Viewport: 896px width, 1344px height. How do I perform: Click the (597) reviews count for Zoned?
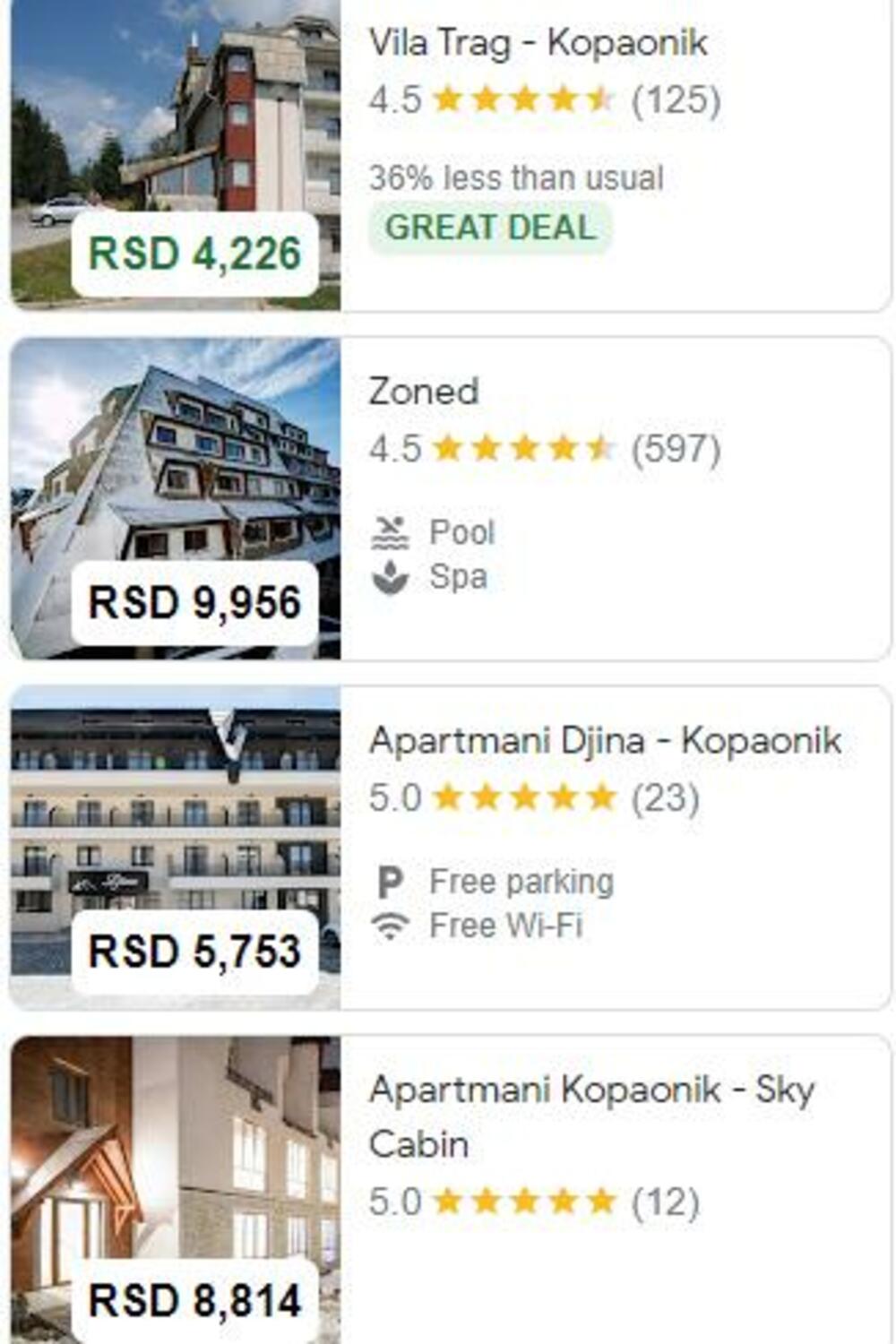tap(676, 449)
